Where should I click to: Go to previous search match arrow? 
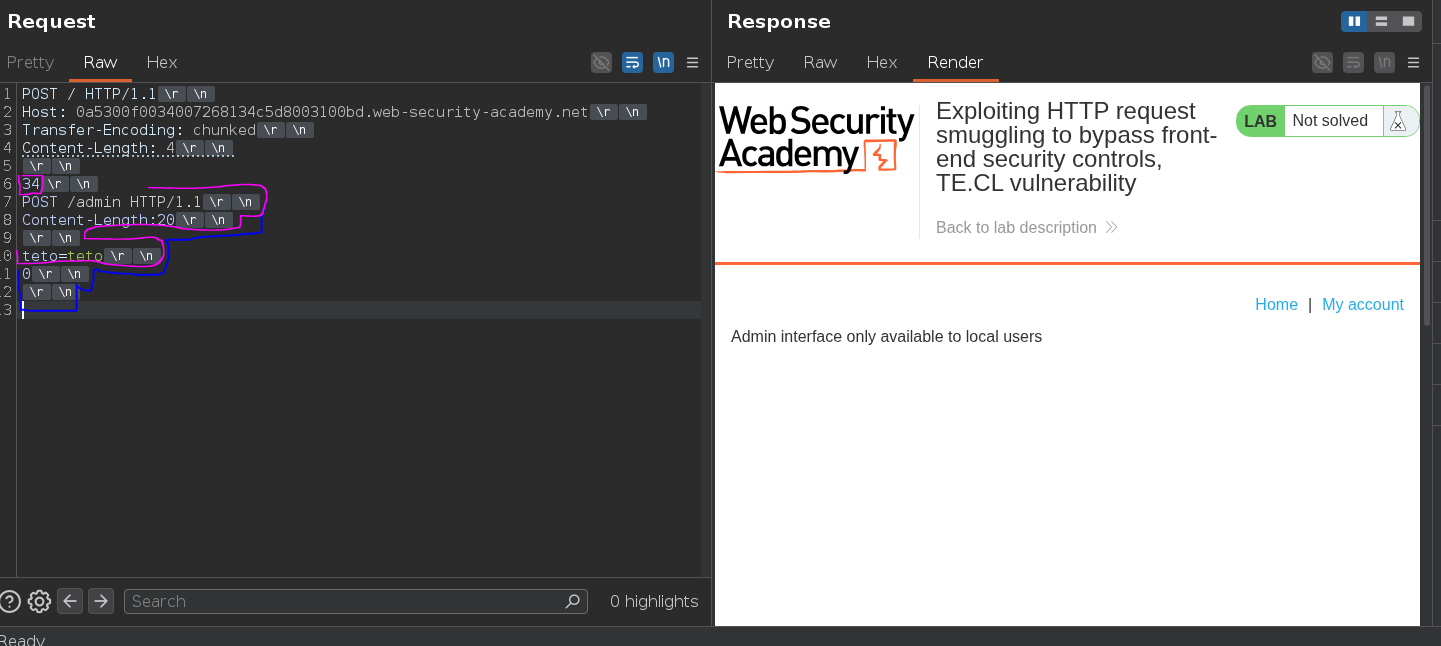[70, 601]
